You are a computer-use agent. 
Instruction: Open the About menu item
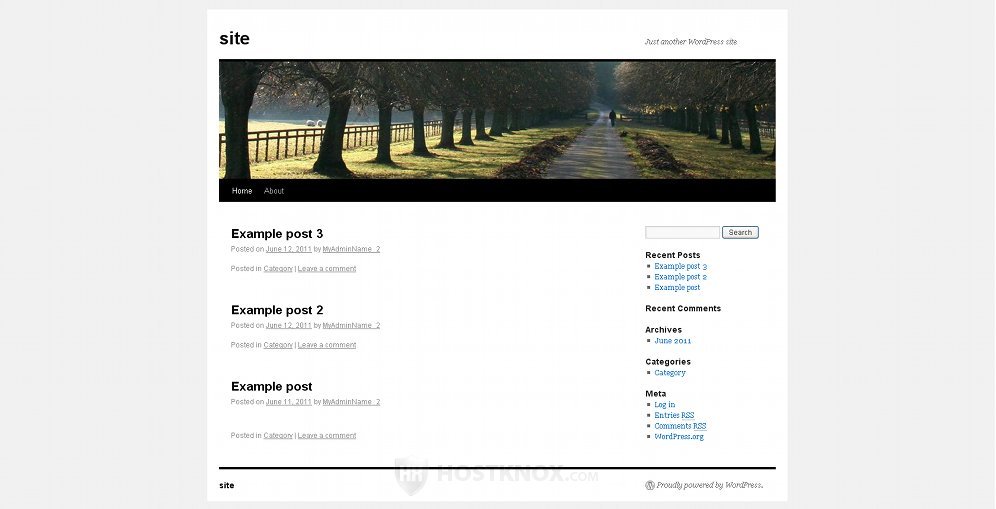tap(274, 191)
